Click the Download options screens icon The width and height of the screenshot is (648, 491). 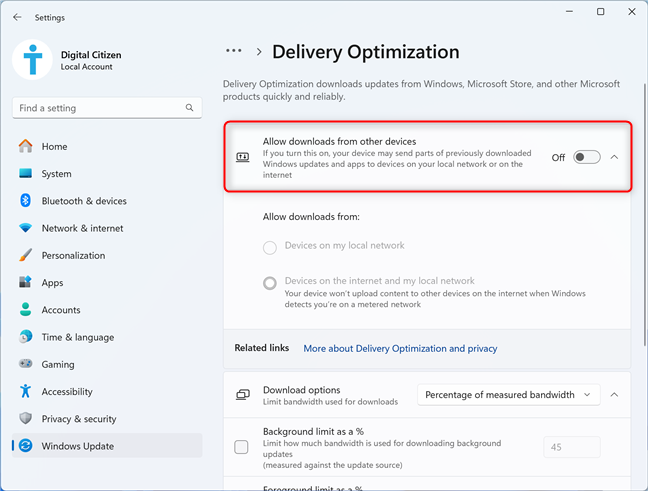tap(243, 395)
